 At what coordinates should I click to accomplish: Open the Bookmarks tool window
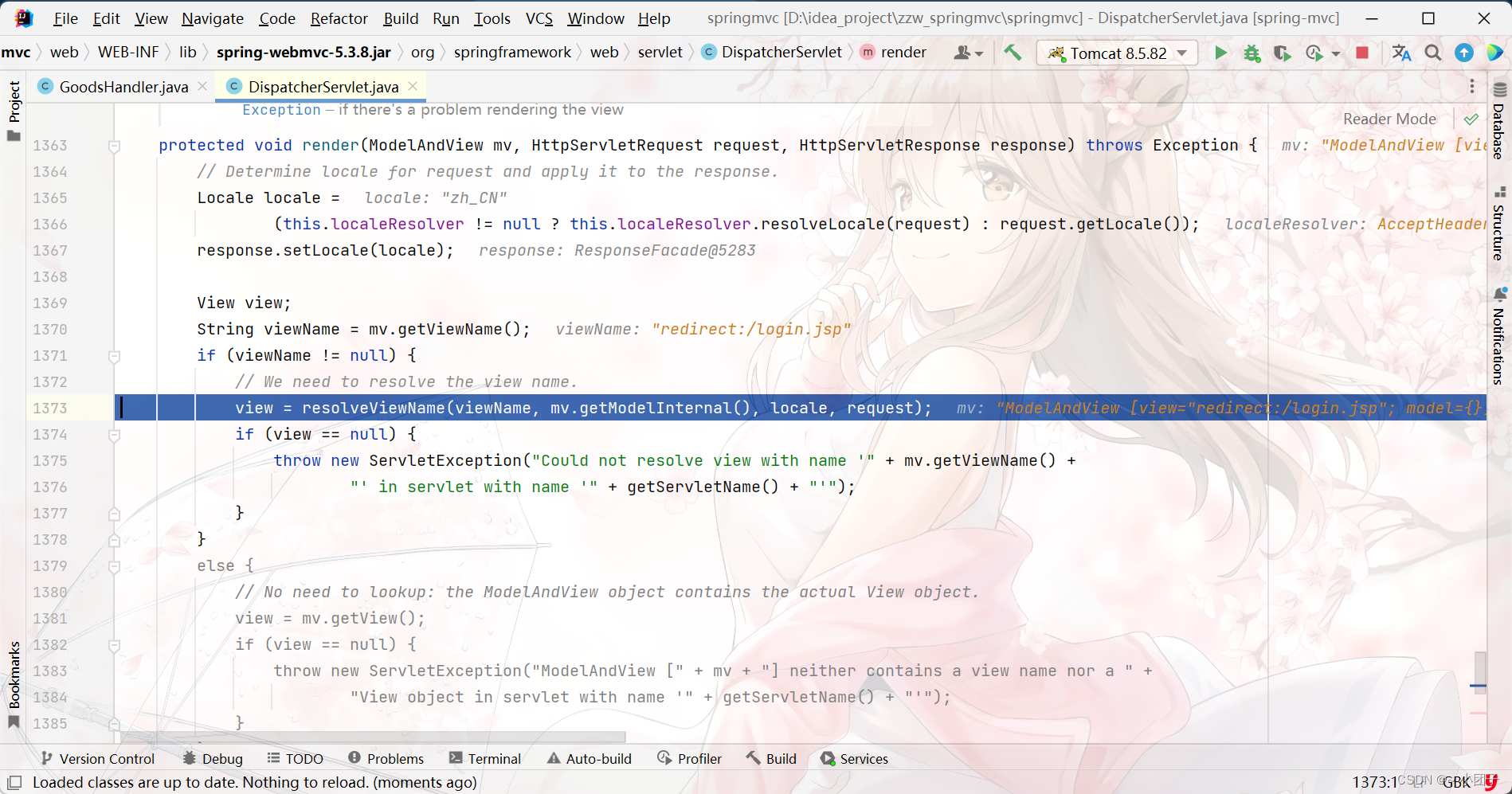click(14, 685)
